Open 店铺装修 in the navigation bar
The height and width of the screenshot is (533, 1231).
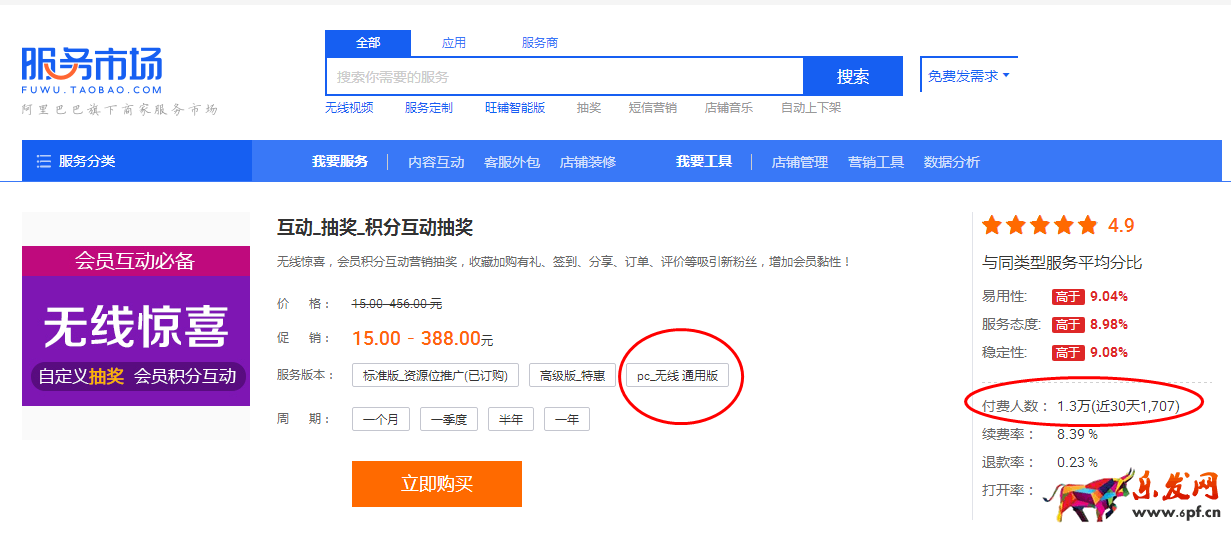click(x=588, y=162)
